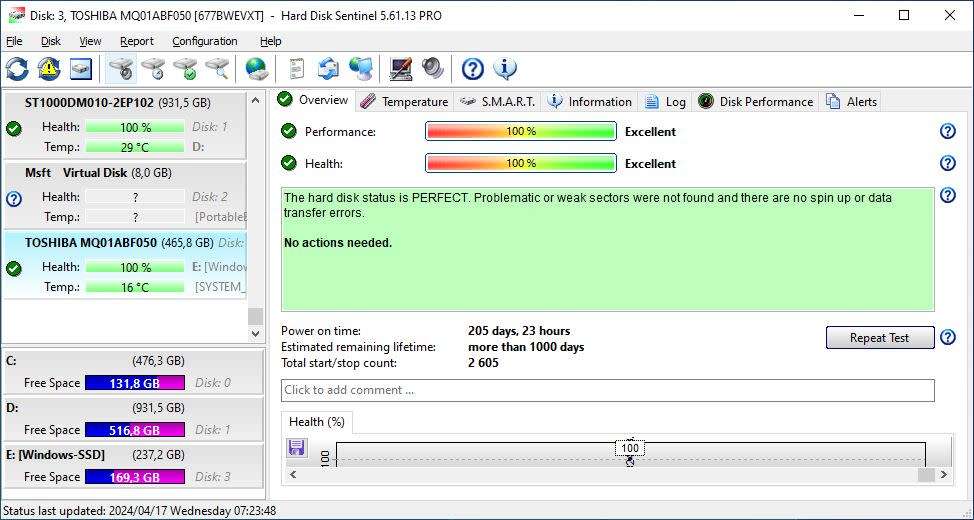974x520 pixels.
Task: Open the Help menu
Action: click(270, 41)
